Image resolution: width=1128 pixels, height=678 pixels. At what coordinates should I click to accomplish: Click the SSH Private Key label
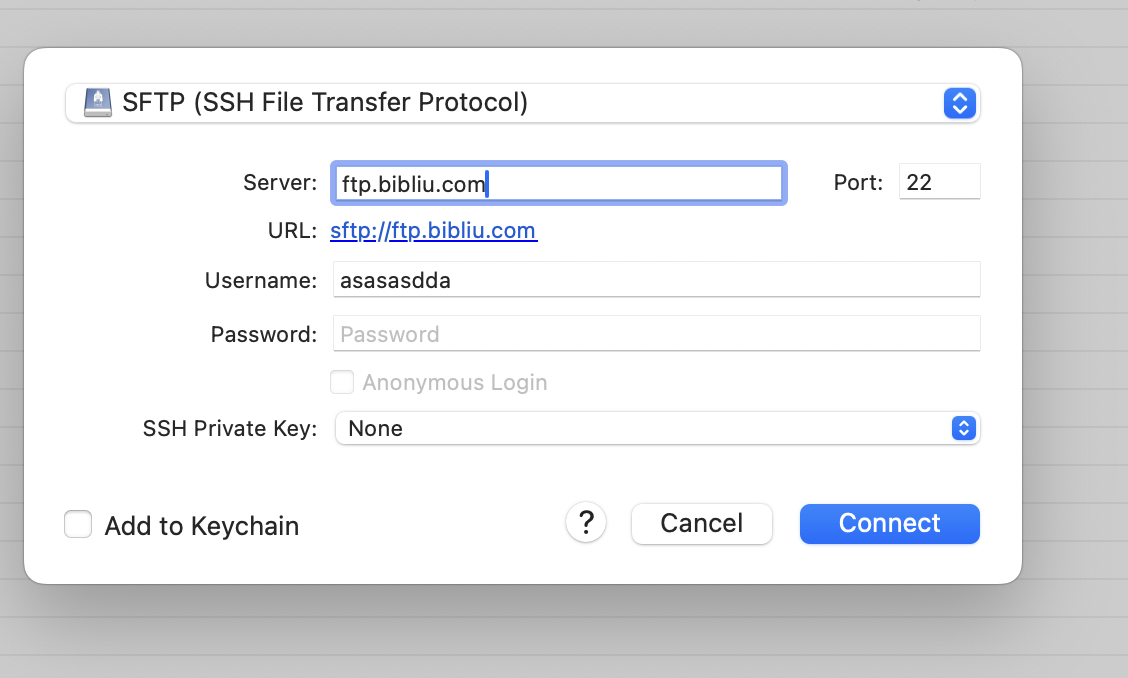[229, 428]
